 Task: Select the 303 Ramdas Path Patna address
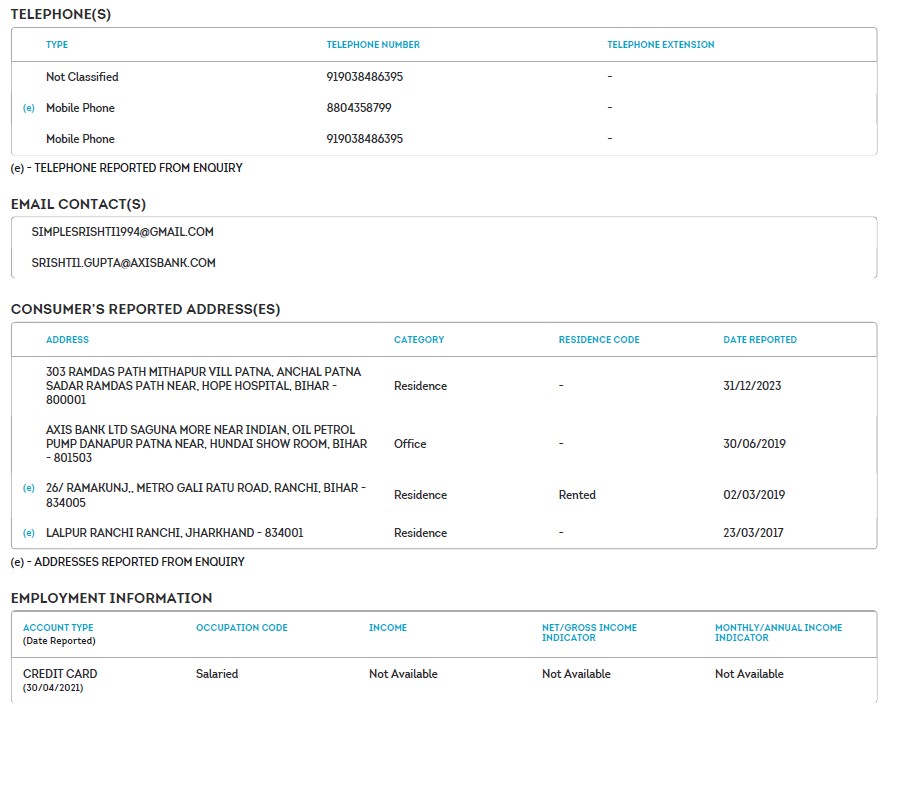pyautogui.click(x=203, y=385)
